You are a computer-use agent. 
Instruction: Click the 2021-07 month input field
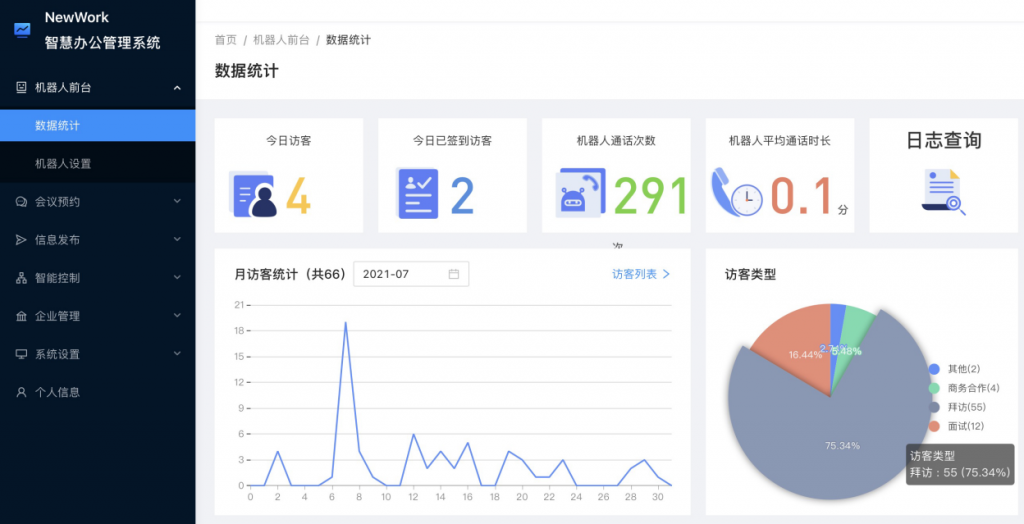pos(400,274)
